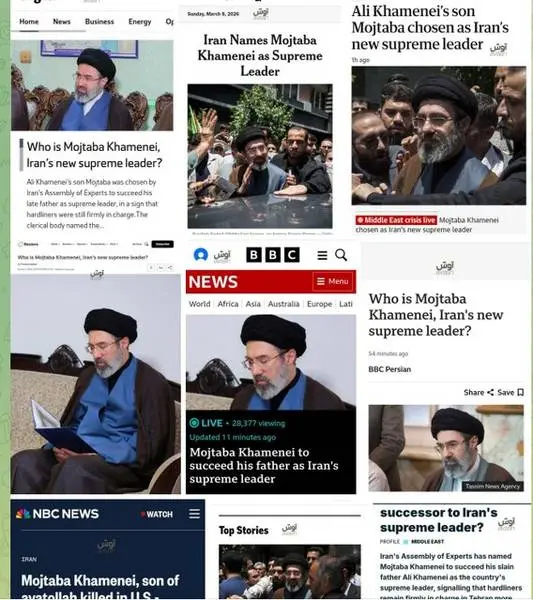Click the Share icon on BBC article
The image size is (533, 600).
(x=490, y=392)
